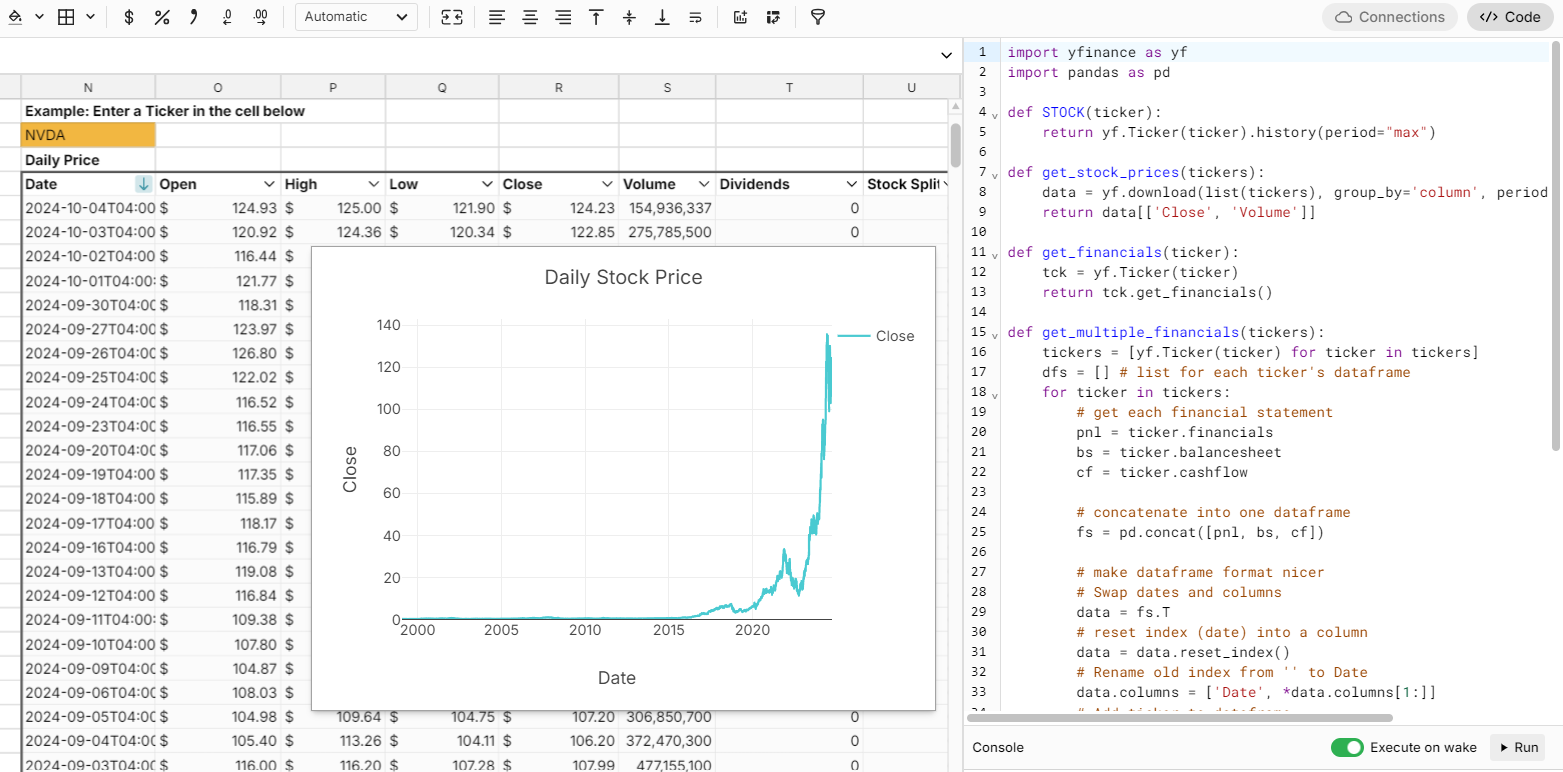Screen dimensions: 1563x772
Task: Run the Python script
Action: 1517,747
